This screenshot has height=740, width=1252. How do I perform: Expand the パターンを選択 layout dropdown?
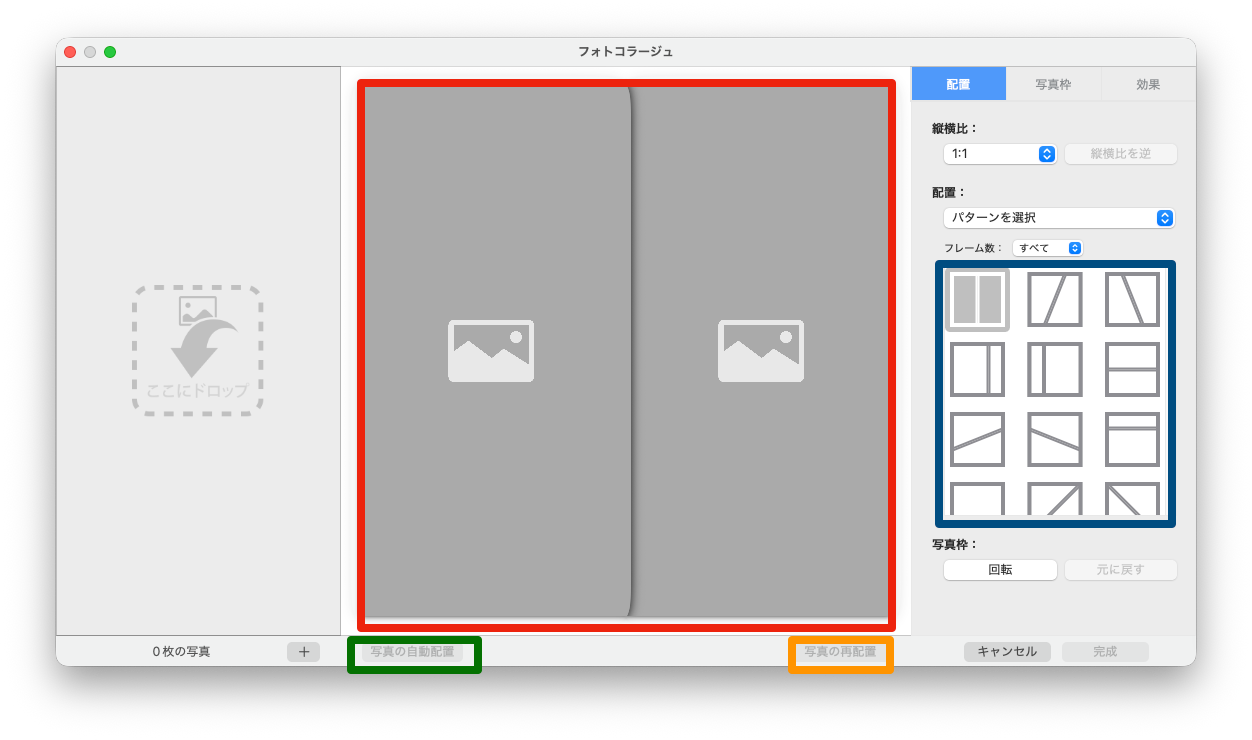(1058, 218)
